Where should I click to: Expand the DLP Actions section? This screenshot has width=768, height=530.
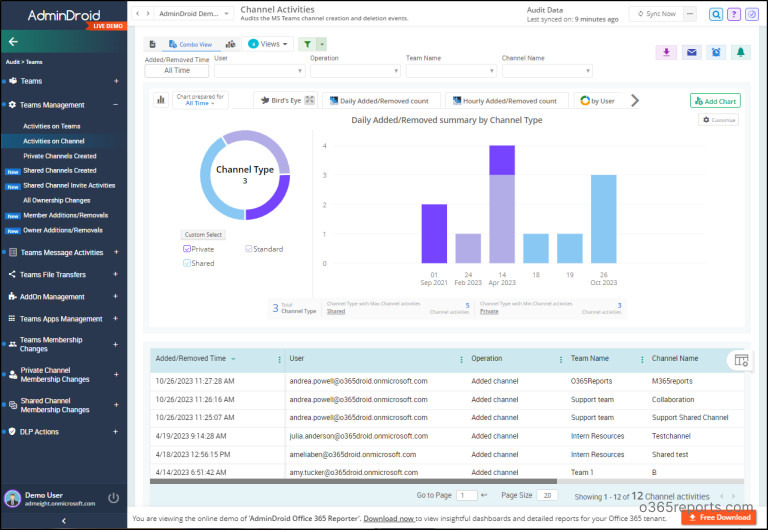[x=116, y=432]
